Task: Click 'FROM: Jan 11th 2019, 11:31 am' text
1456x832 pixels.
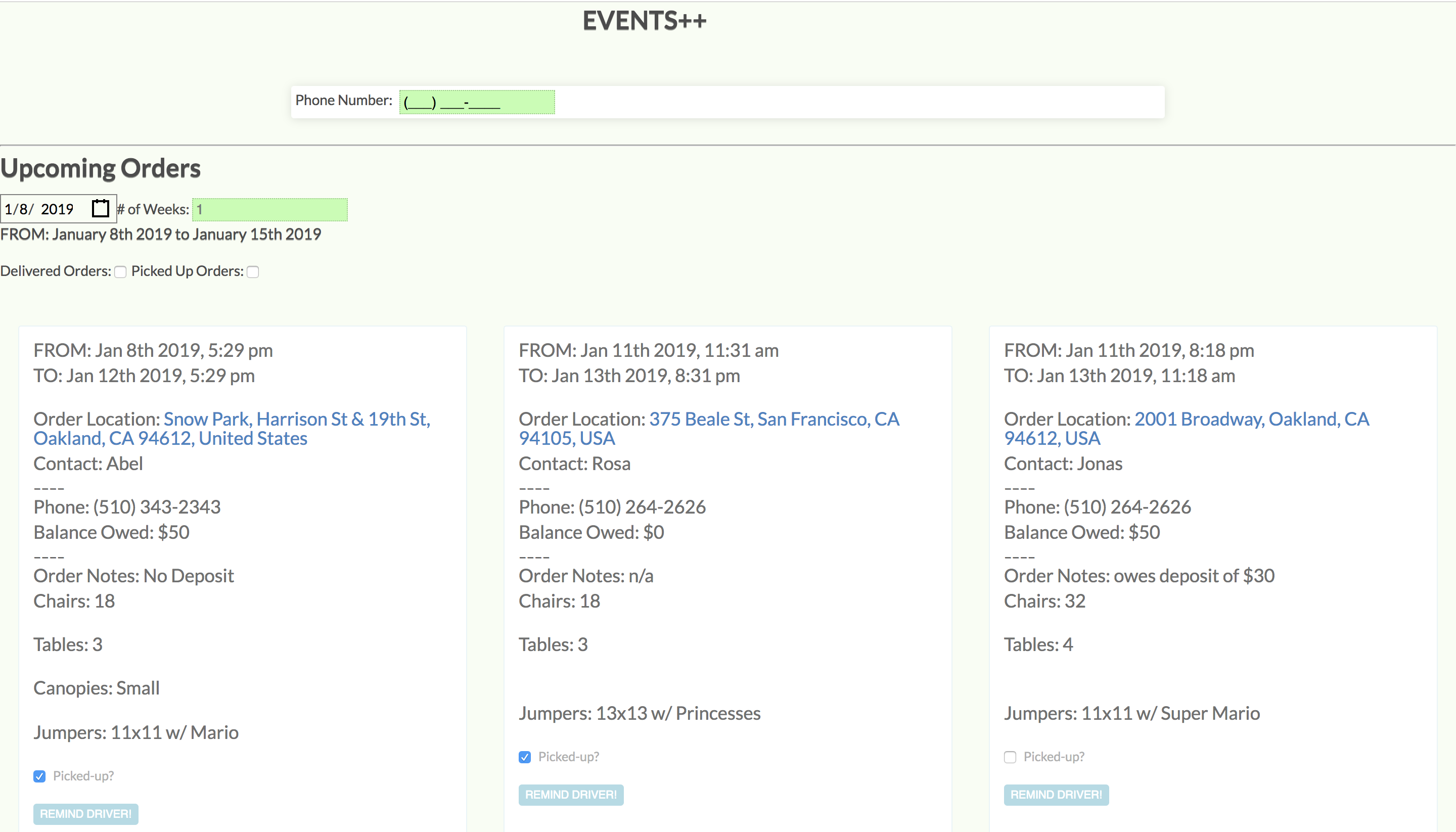Action: [649, 350]
